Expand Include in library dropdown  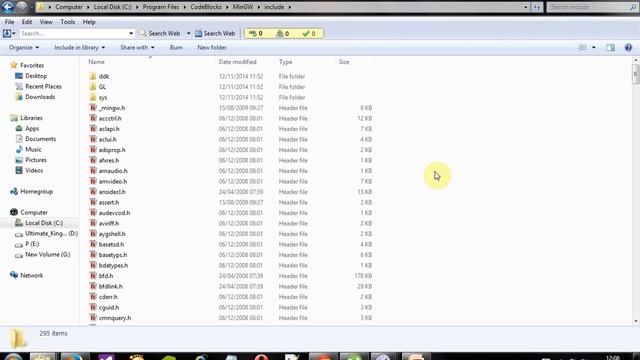click(80, 48)
